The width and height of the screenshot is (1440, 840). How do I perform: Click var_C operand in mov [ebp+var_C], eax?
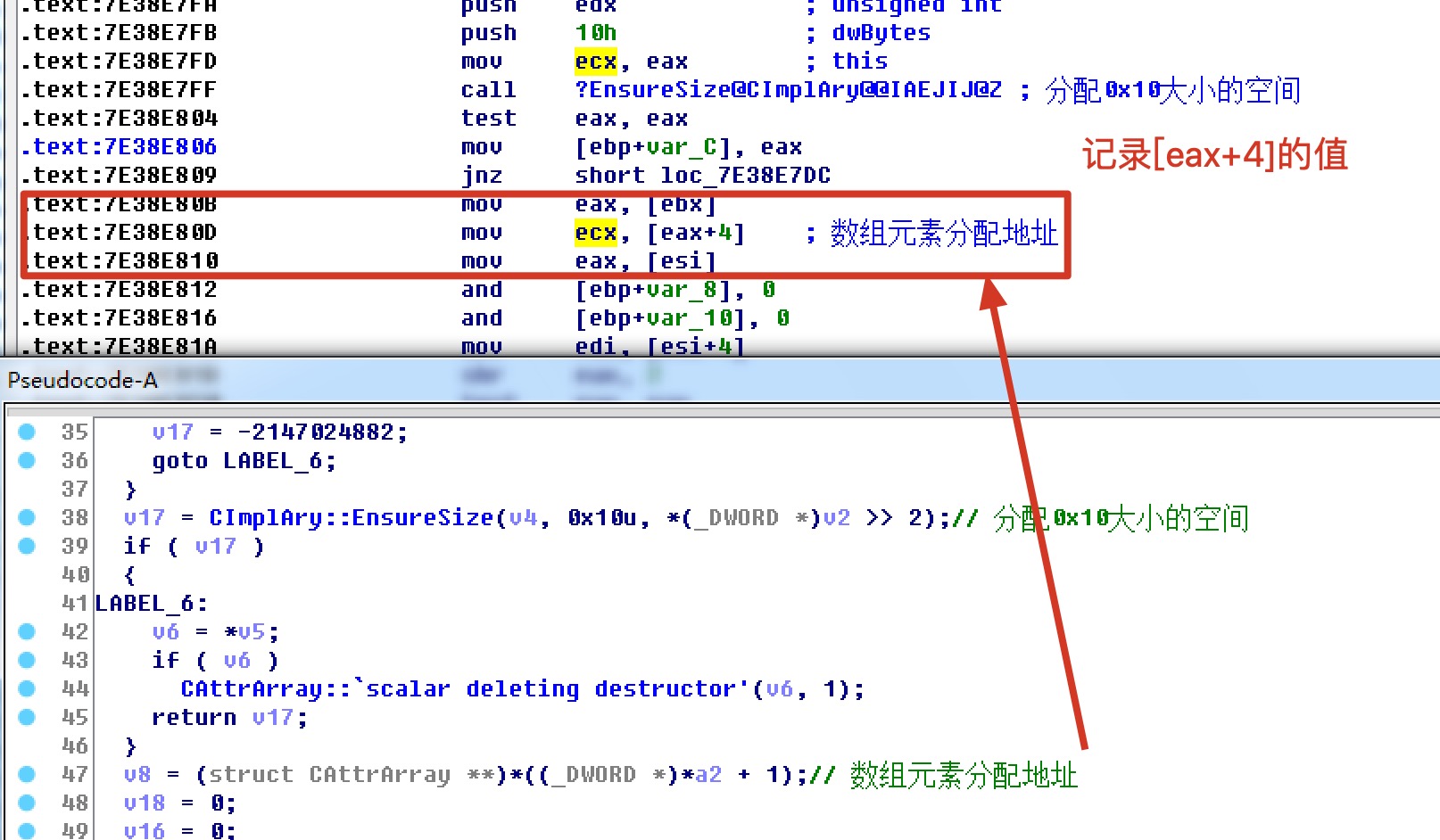point(682,147)
